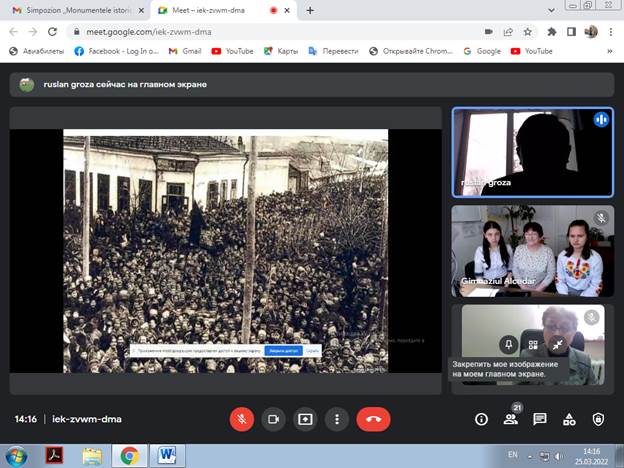The image size is (624, 468).
Task: Click the Gmail bookmark
Action: [x=185, y=51]
